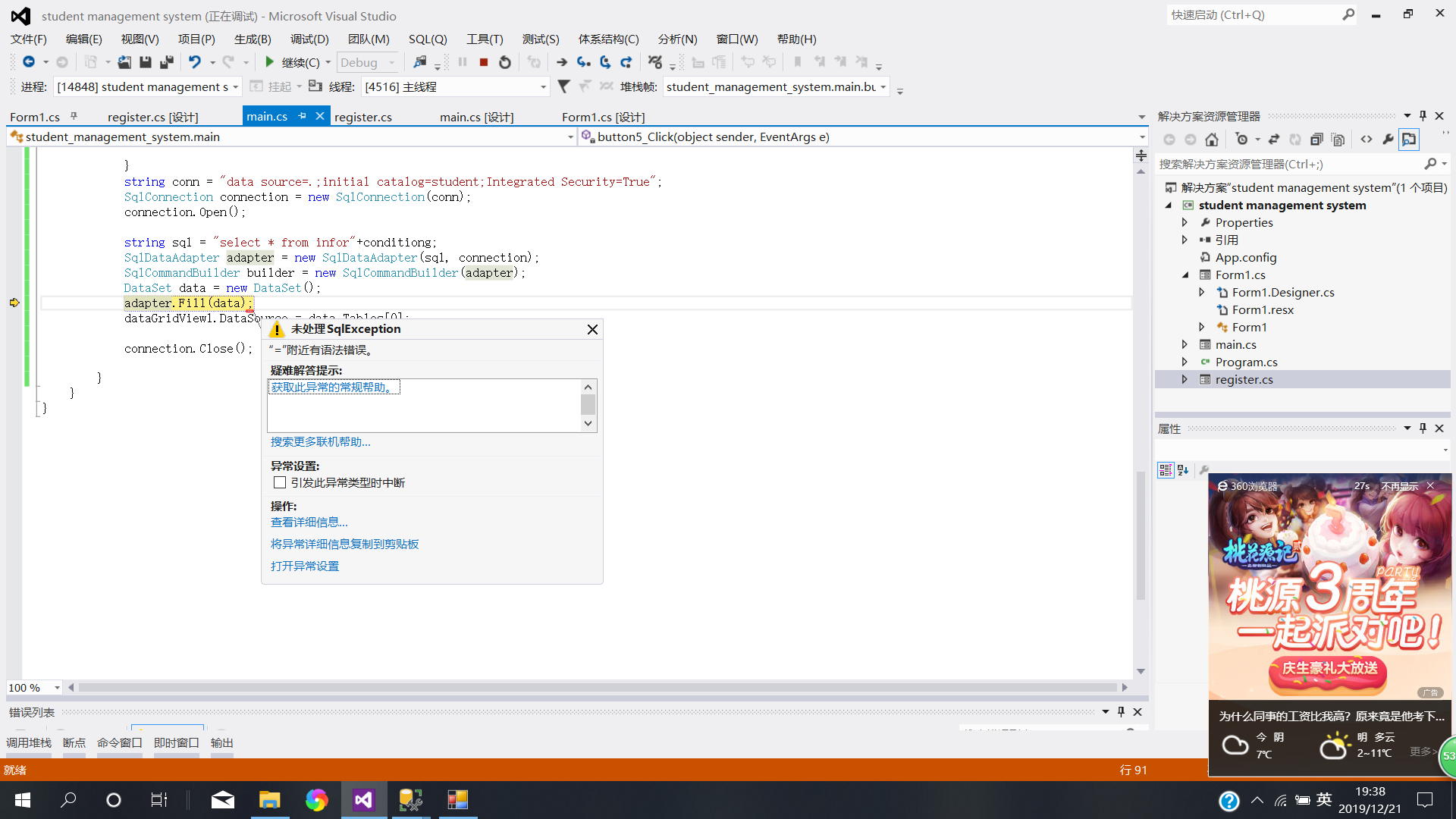Toggle pin on the Form1.cs tab
Screen dimensions: 1456x819
tap(74, 116)
